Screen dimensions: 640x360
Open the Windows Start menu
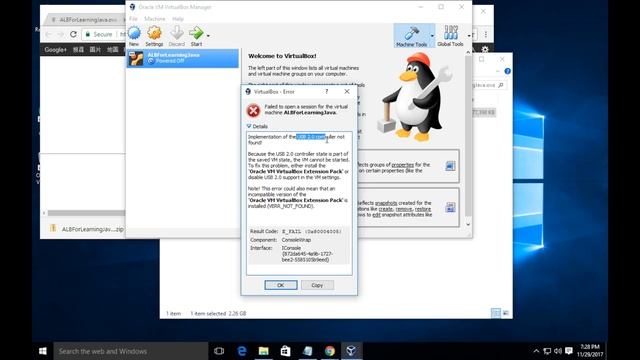tap(43, 351)
